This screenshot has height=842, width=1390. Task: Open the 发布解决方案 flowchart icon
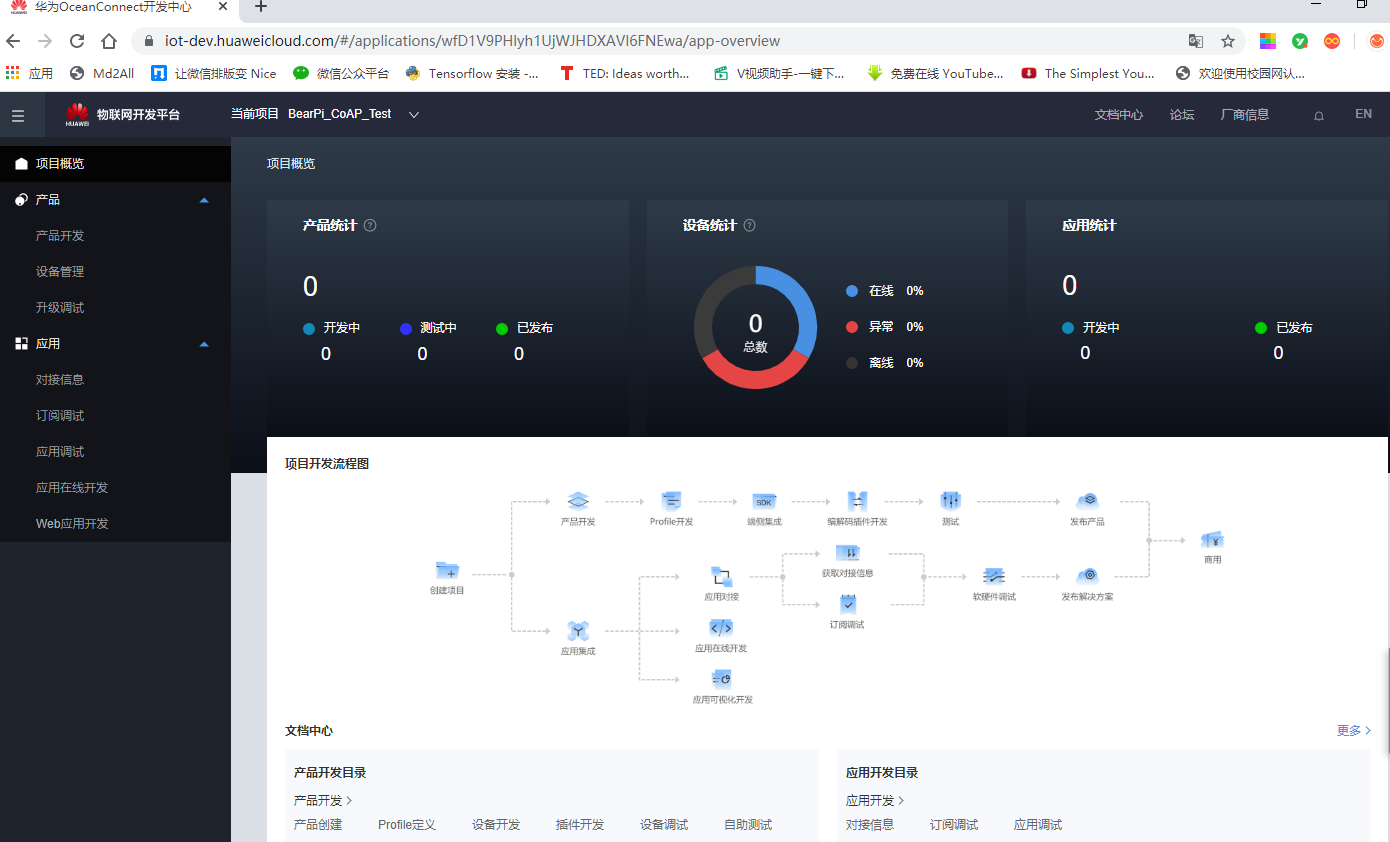(1088, 576)
